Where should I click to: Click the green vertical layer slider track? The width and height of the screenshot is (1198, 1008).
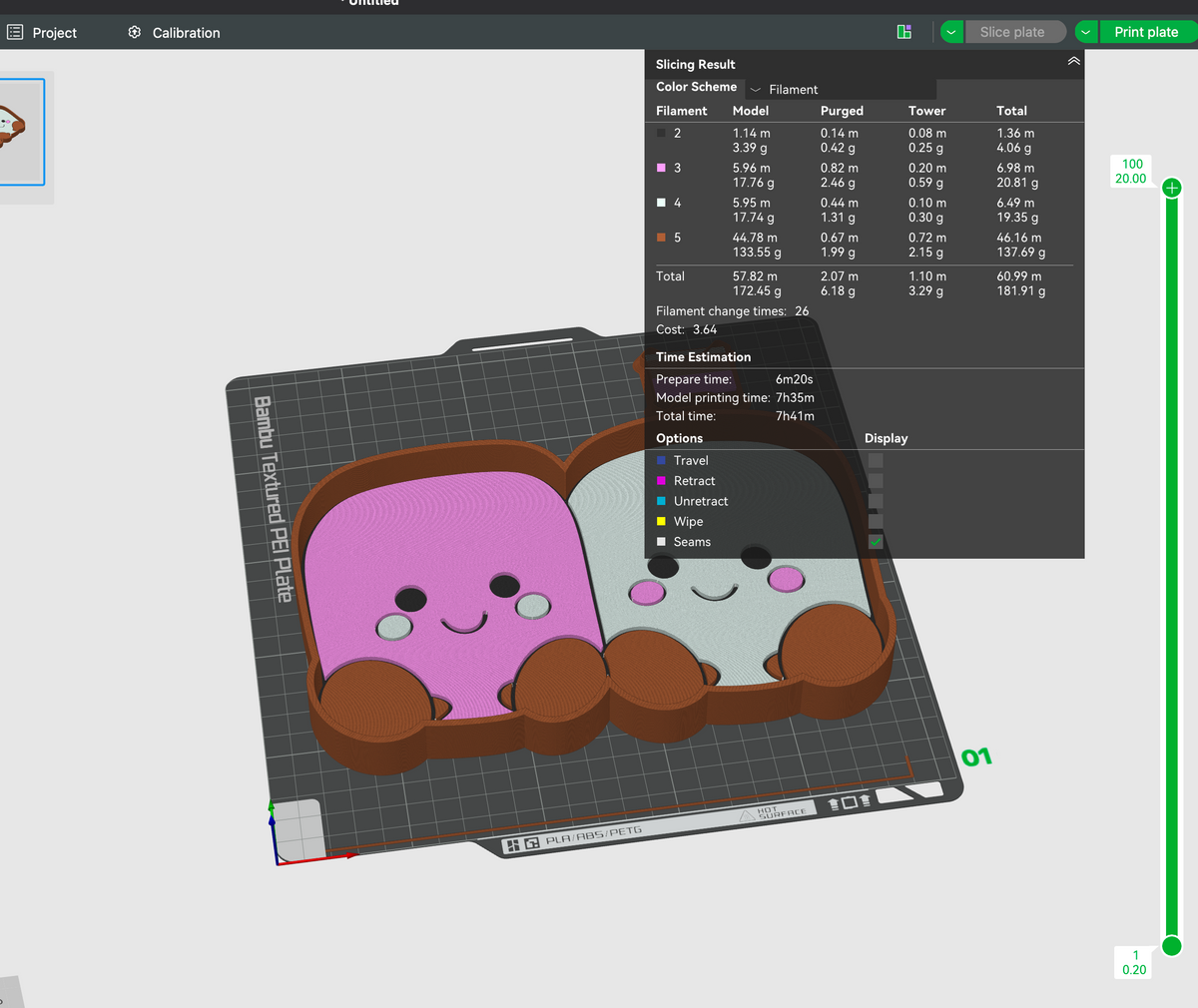coord(1172,566)
